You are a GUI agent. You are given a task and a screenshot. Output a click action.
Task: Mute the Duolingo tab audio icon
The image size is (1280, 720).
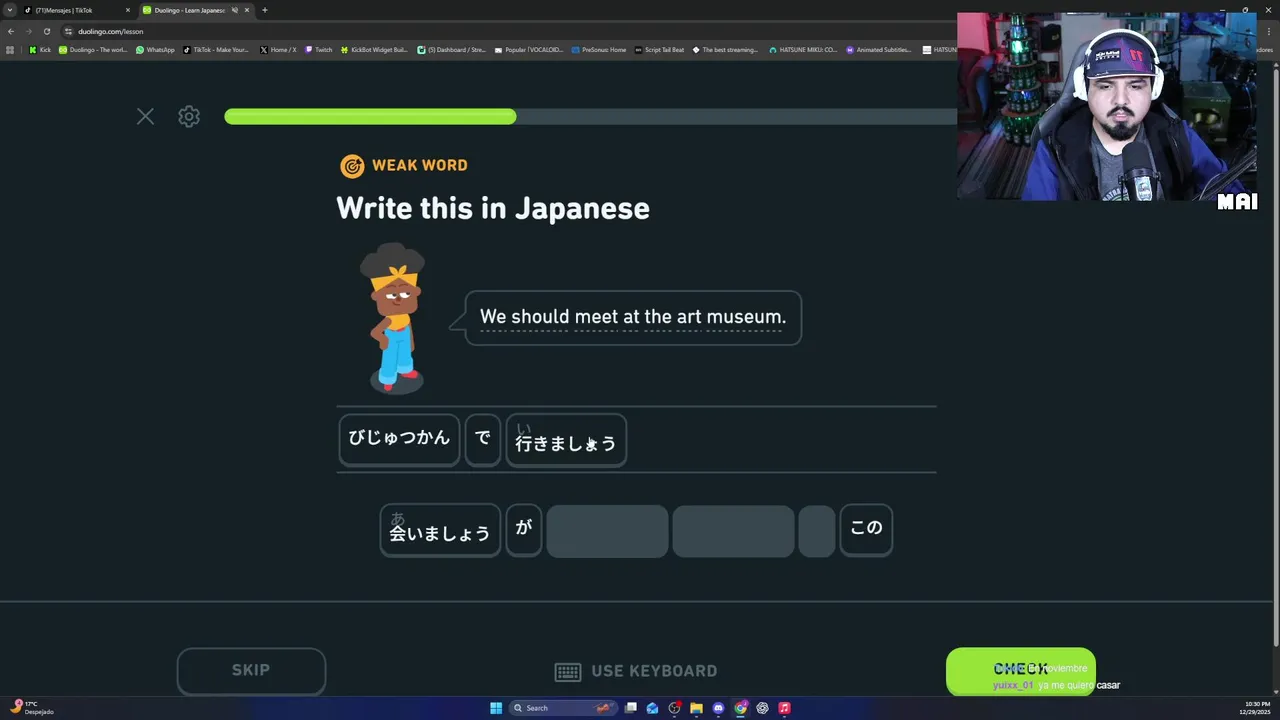click(235, 10)
